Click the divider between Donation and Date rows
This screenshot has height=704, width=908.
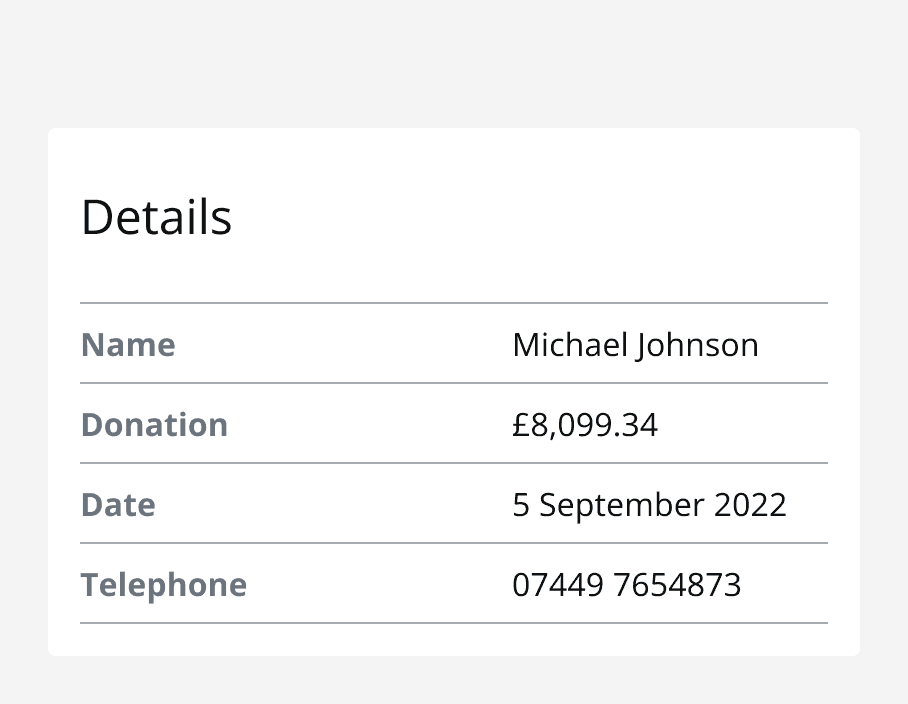click(454, 463)
